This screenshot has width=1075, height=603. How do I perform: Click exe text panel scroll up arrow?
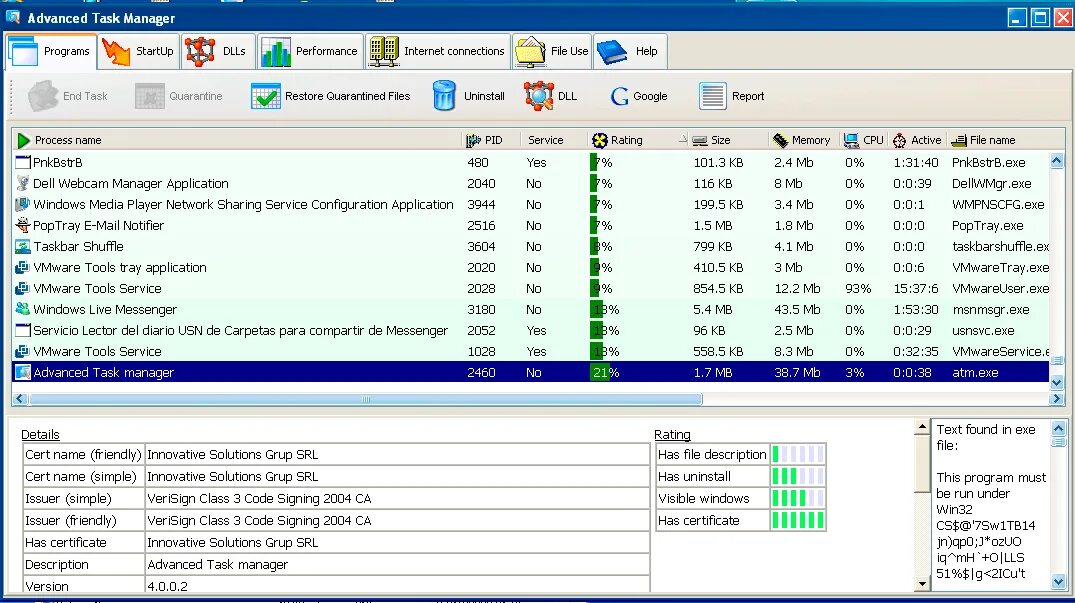tap(1059, 429)
